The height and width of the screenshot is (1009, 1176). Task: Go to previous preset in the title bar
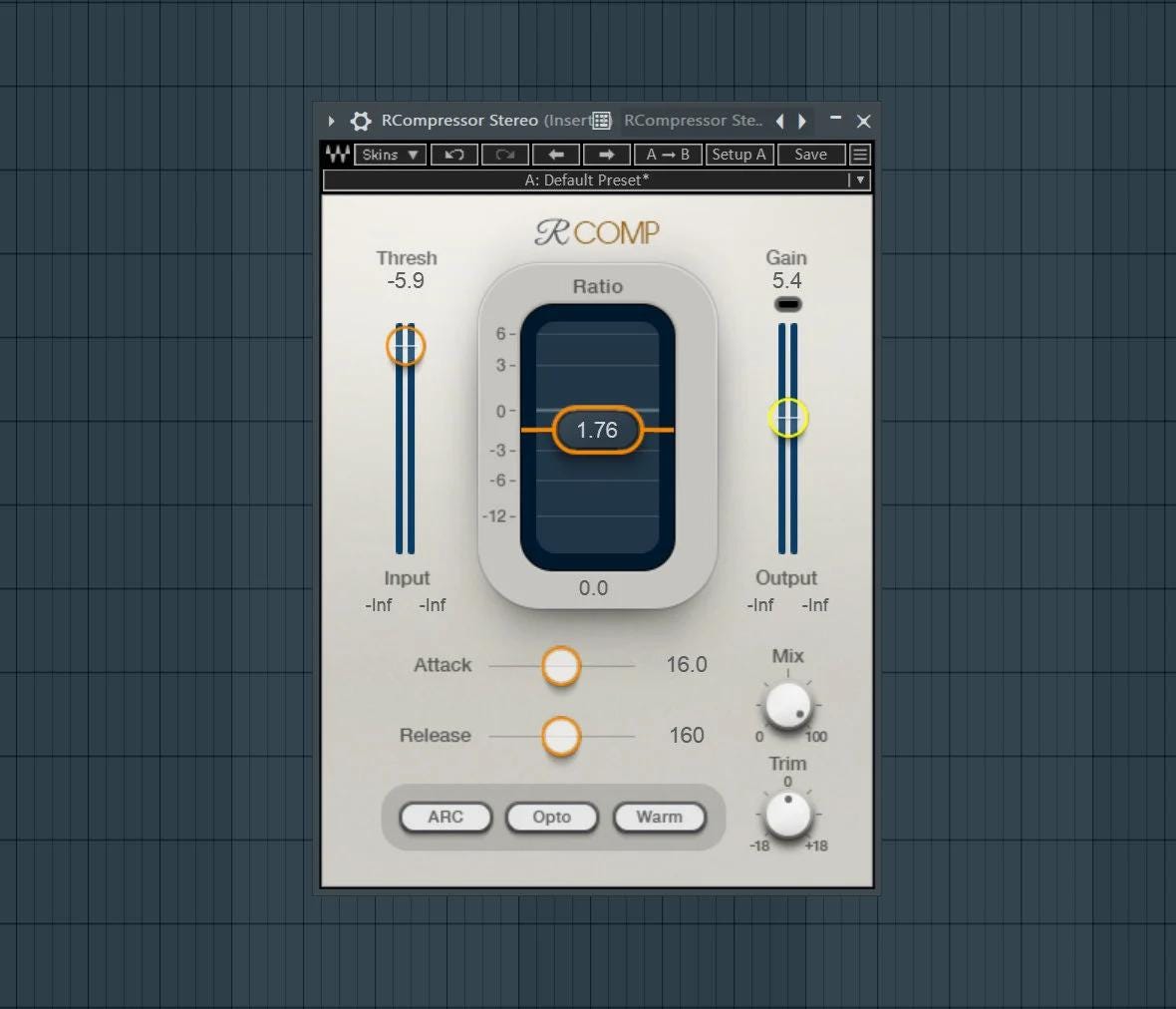pos(780,121)
